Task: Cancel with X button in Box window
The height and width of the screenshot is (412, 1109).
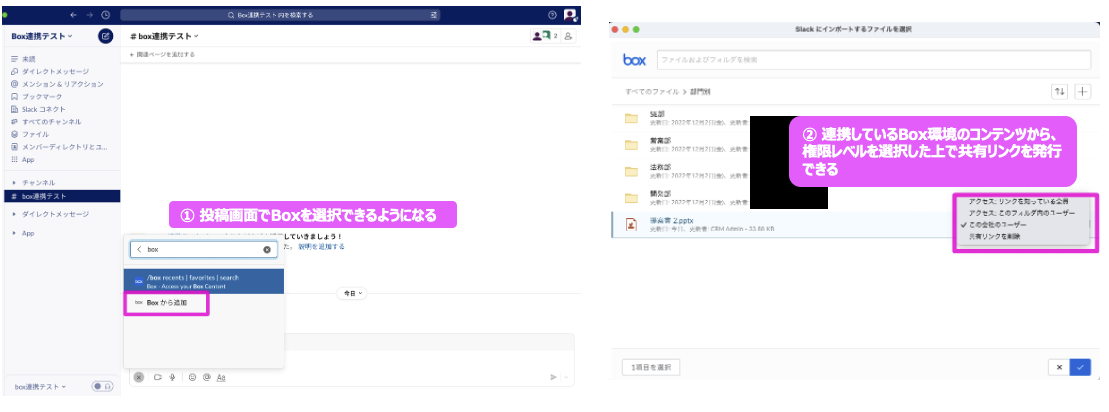Action: (1059, 367)
